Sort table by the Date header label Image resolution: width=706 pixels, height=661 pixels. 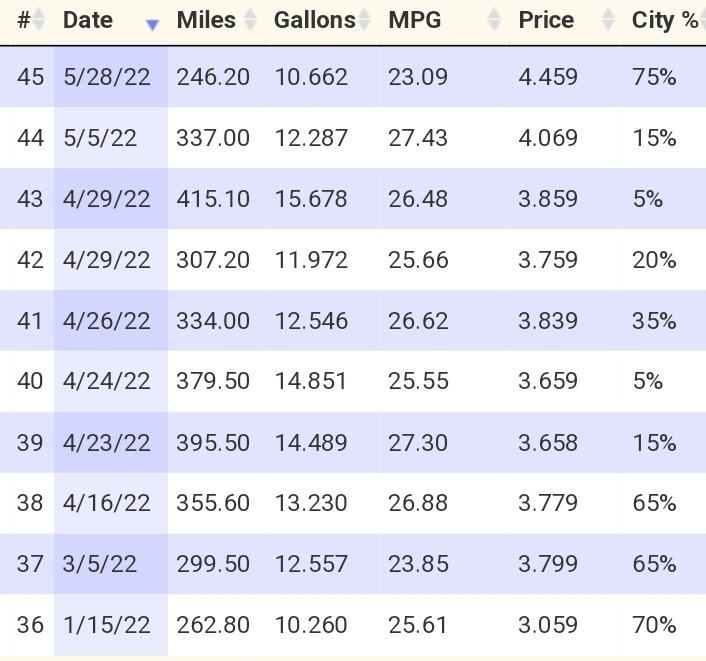[87, 19]
